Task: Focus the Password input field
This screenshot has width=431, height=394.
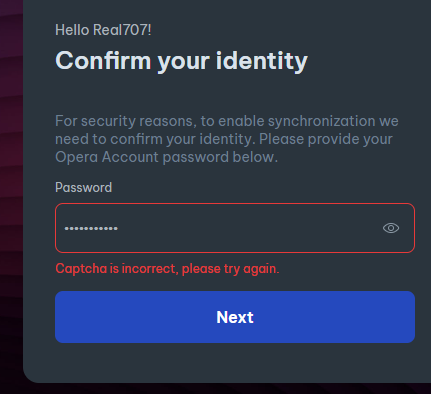Action: 235,228
